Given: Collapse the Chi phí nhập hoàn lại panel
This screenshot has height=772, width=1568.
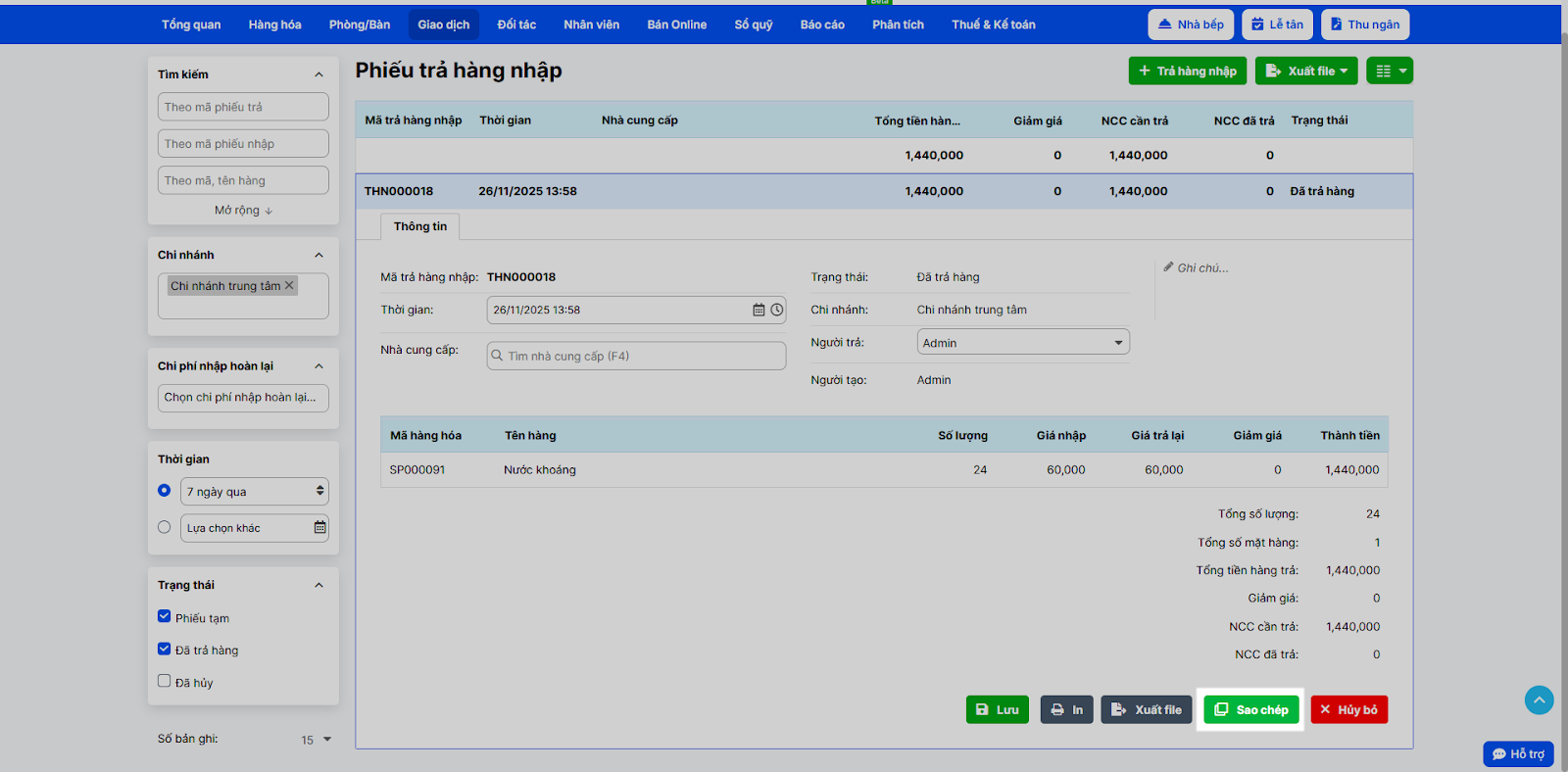Looking at the screenshot, I should (x=318, y=365).
